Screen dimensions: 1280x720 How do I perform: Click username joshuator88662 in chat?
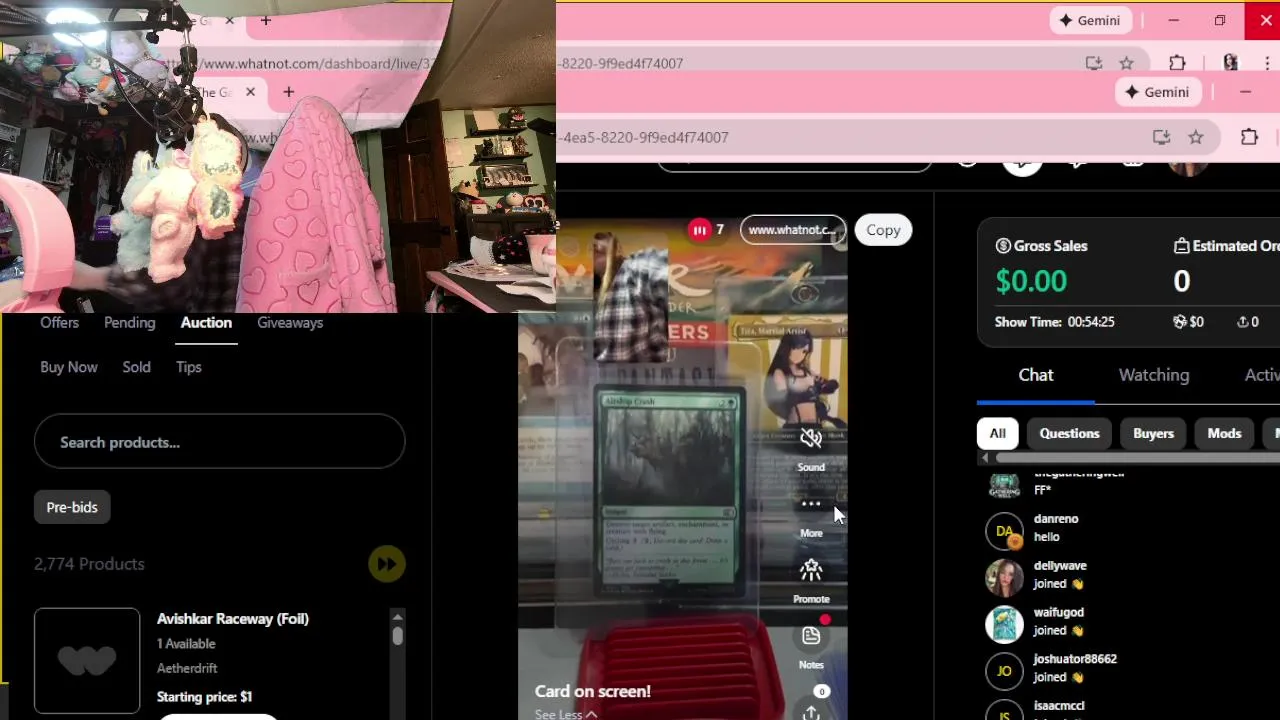pos(1075,659)
